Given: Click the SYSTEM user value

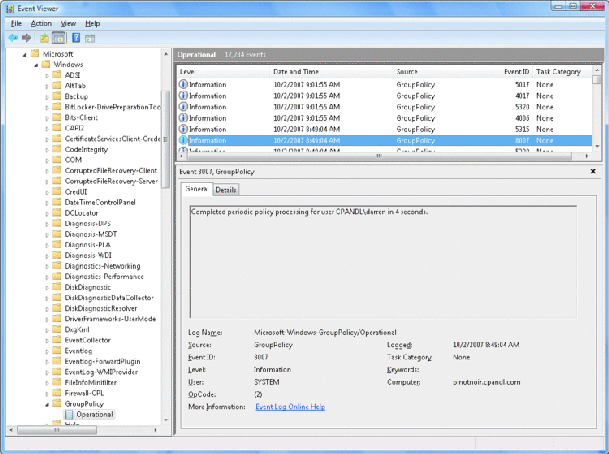Looking at the screenshot, I should tap(267, 382).
